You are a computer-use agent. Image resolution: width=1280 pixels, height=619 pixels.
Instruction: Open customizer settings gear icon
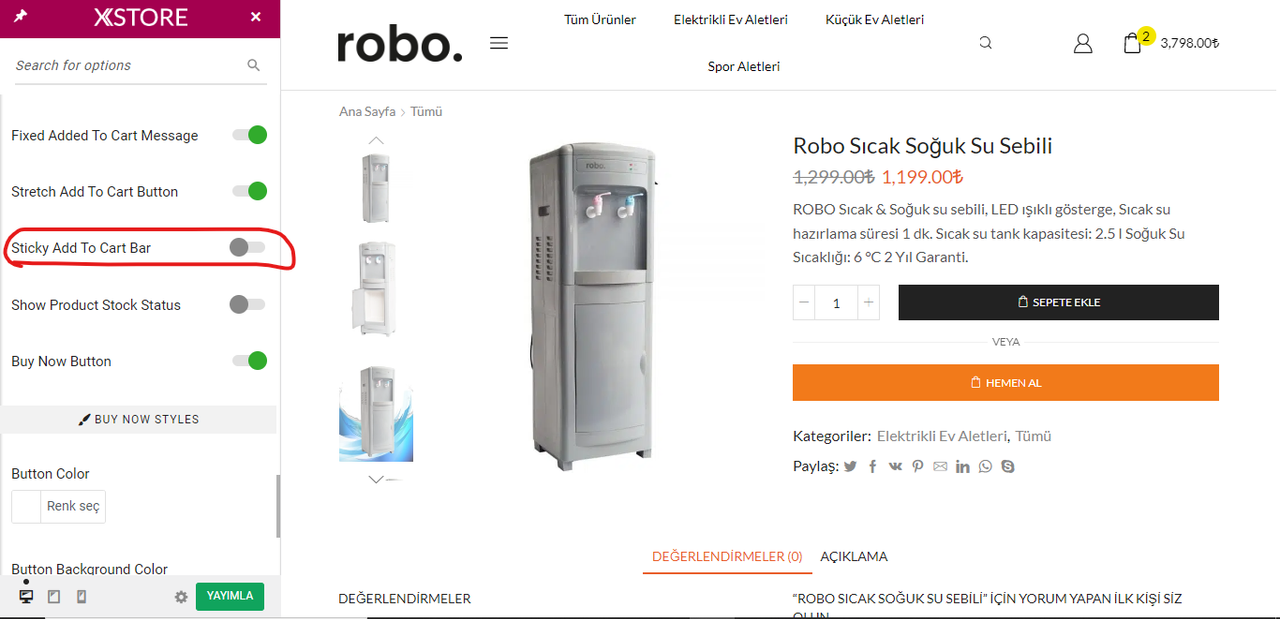point(181,597)
